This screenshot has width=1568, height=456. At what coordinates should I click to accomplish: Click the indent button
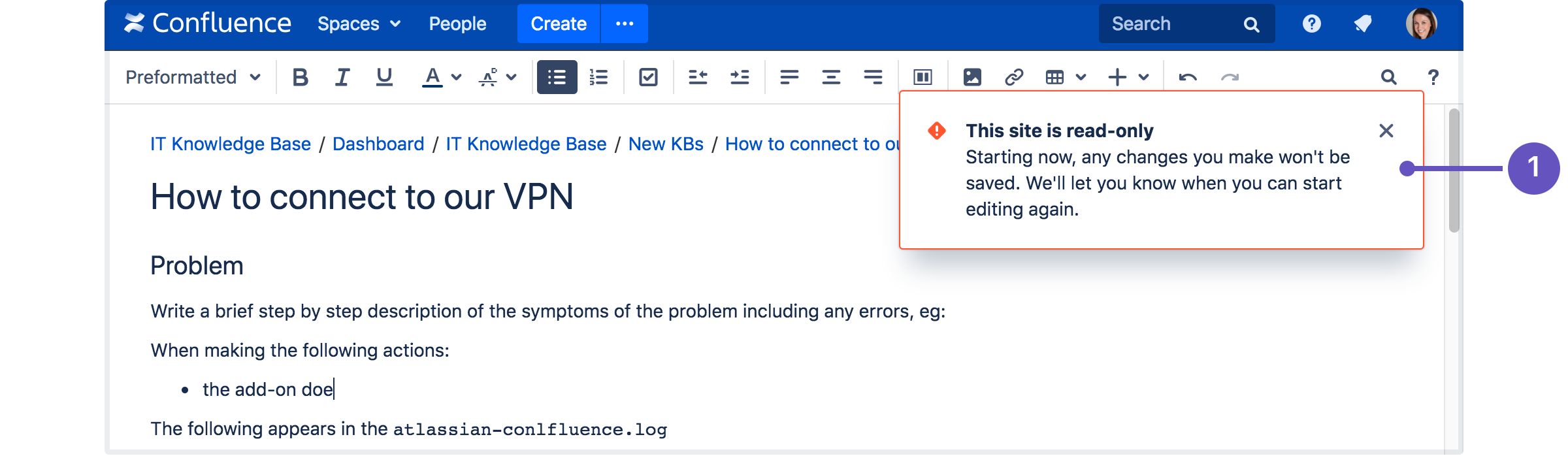coord(740,77)
